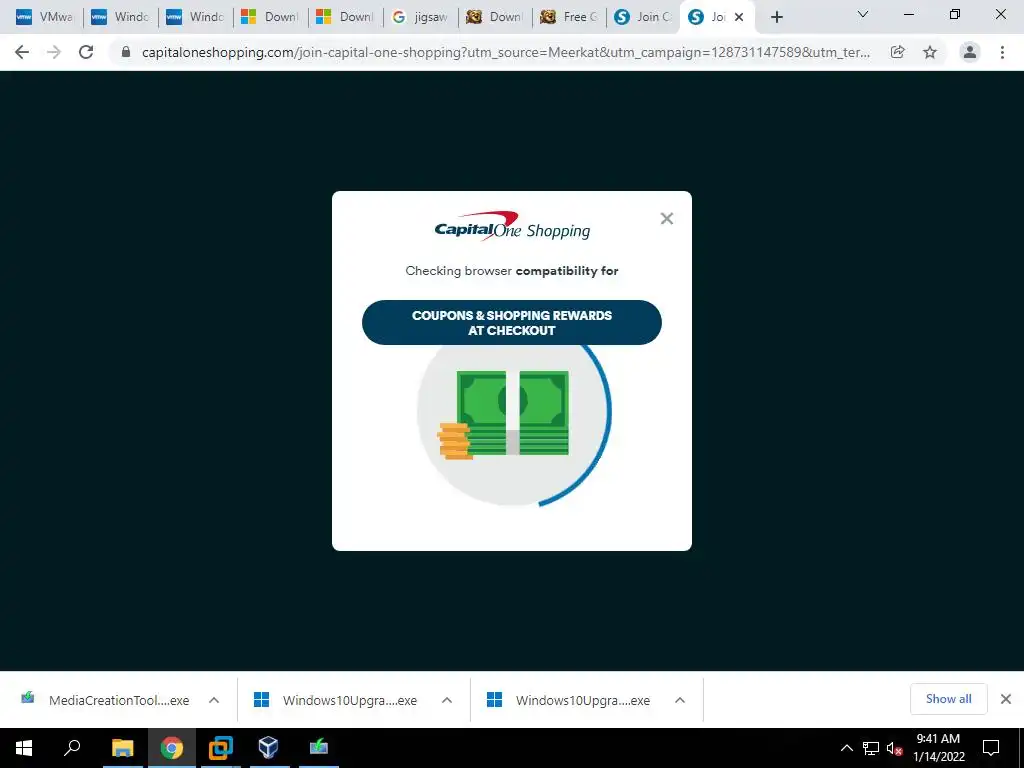Image resolution: width=1024 pixels, height=768 pixels.
Task: Switch to Google jigsaw tab
Action: pyautogui.click(x=420, y=17)
